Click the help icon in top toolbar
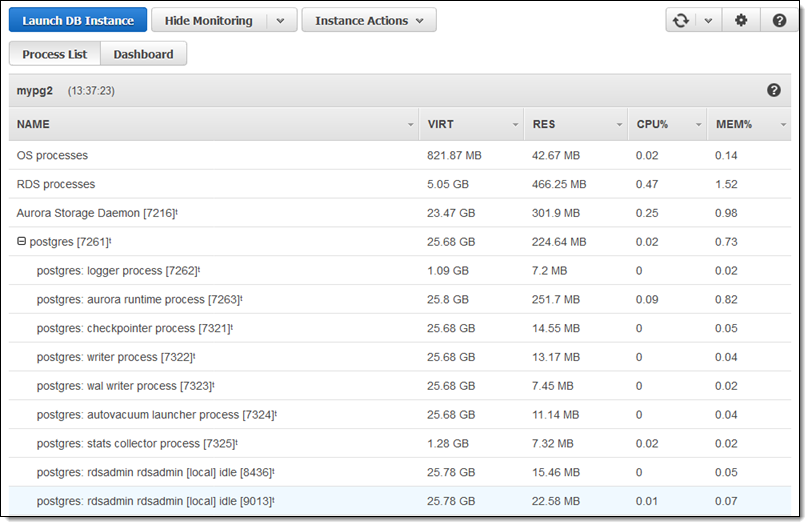Viewport: 810px width, 527px height. point(779,20)
